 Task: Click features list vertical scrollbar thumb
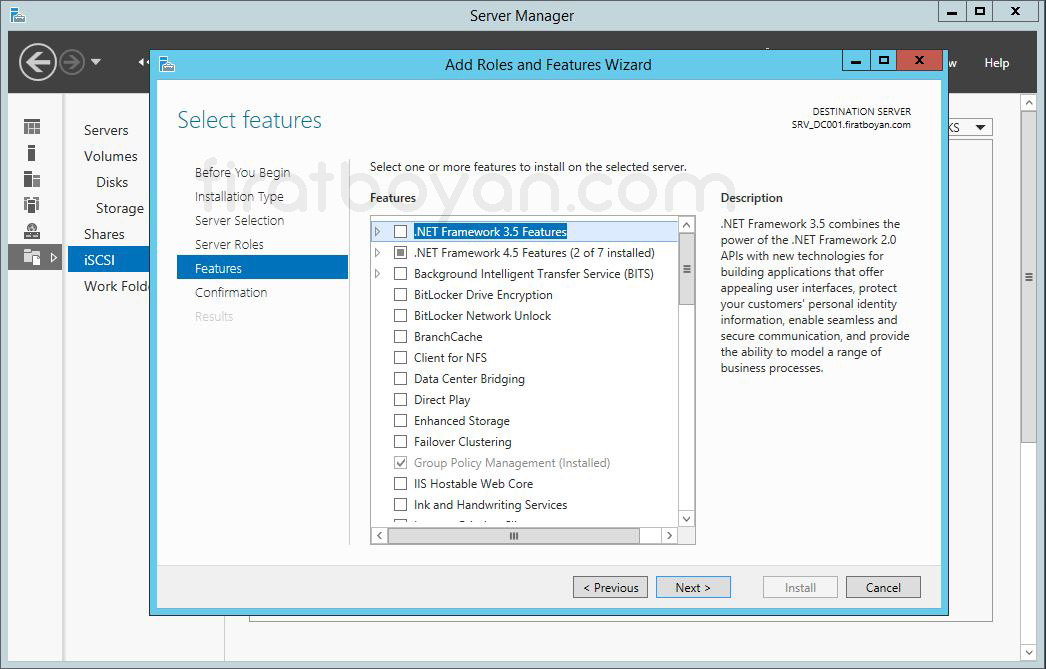tap(686, 269)
